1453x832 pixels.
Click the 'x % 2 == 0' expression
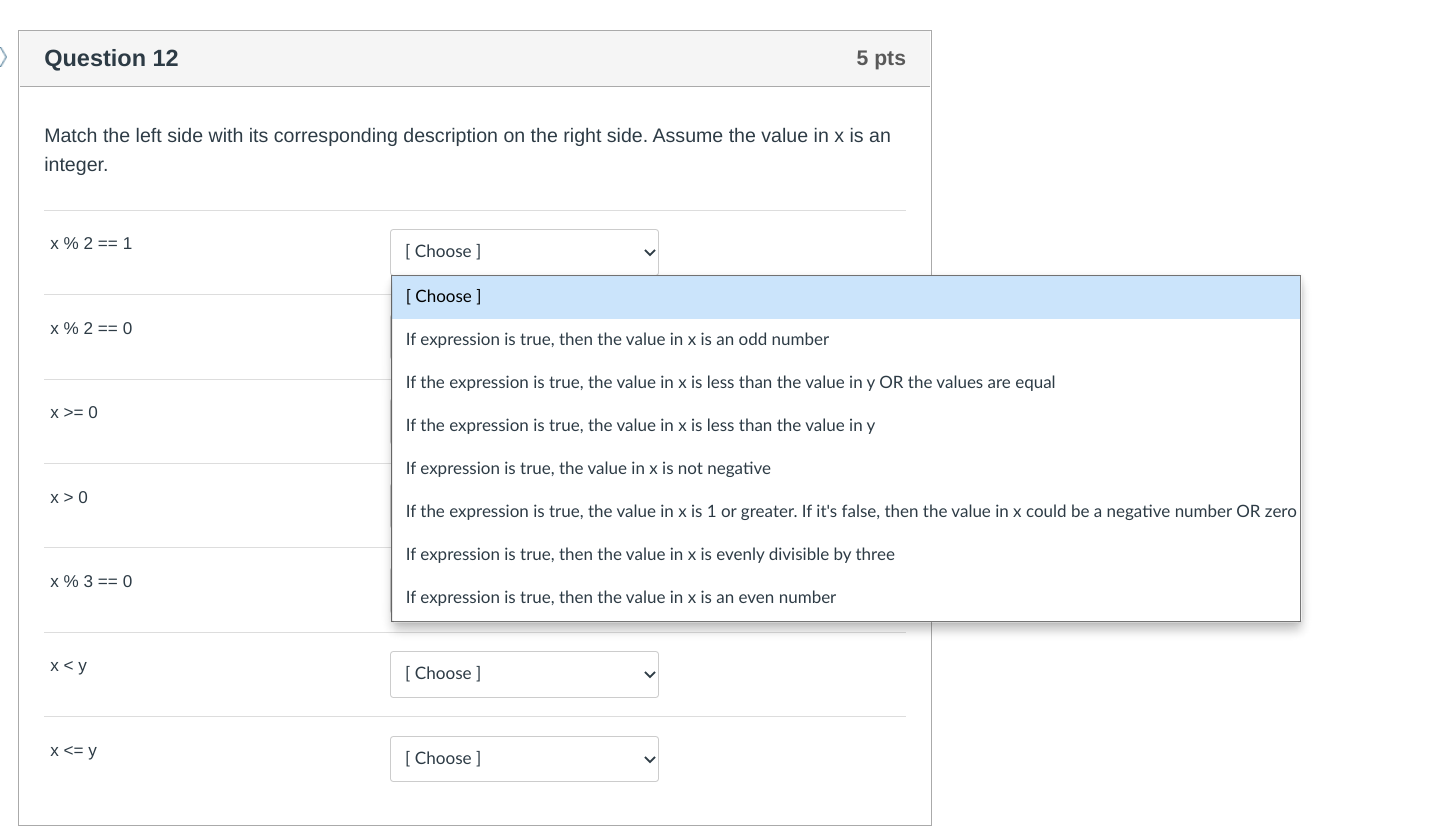pyautogui.click(x=91, y=329)
